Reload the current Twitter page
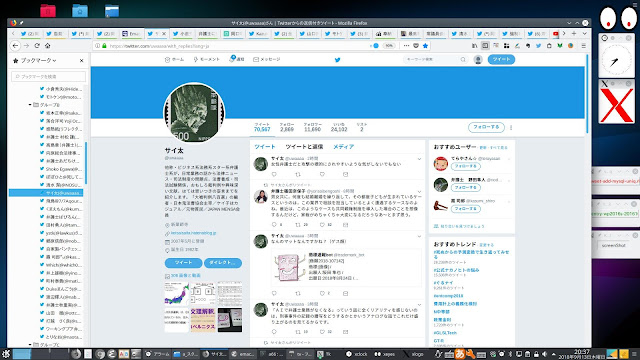The image size is (640, 360). coord(37,46)
